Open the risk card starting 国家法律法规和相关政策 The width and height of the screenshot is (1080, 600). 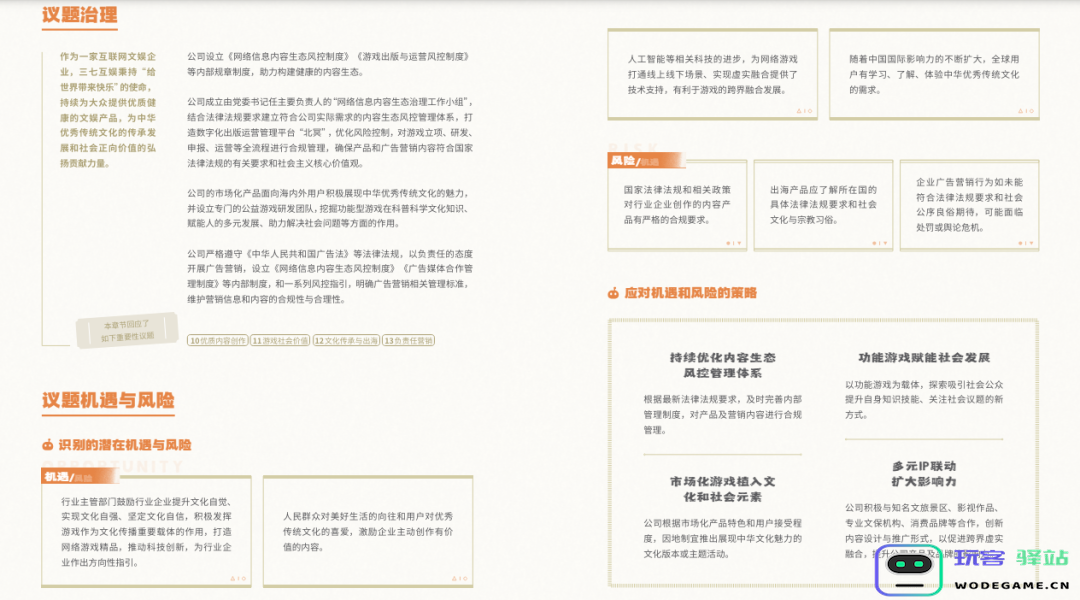tap(677, 205)
